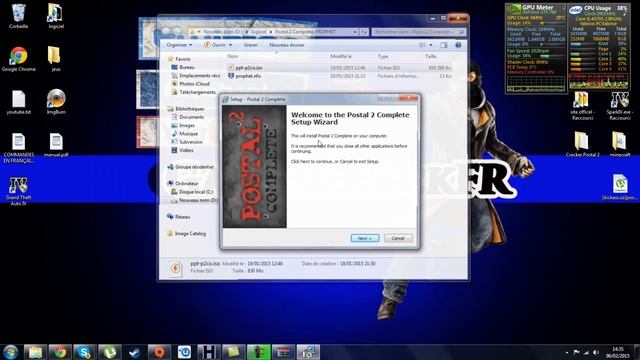Cancel the Postal 2 Complete setup
The width and height of the screenshot is (640, 360).
398,238
